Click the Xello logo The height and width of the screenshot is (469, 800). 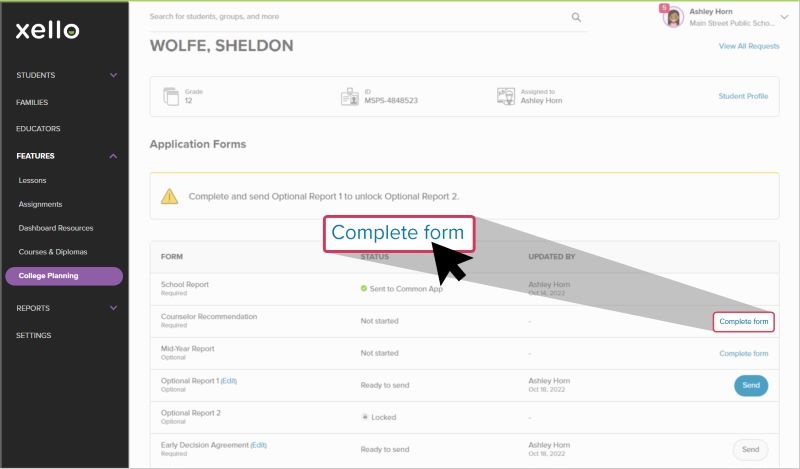47,30
